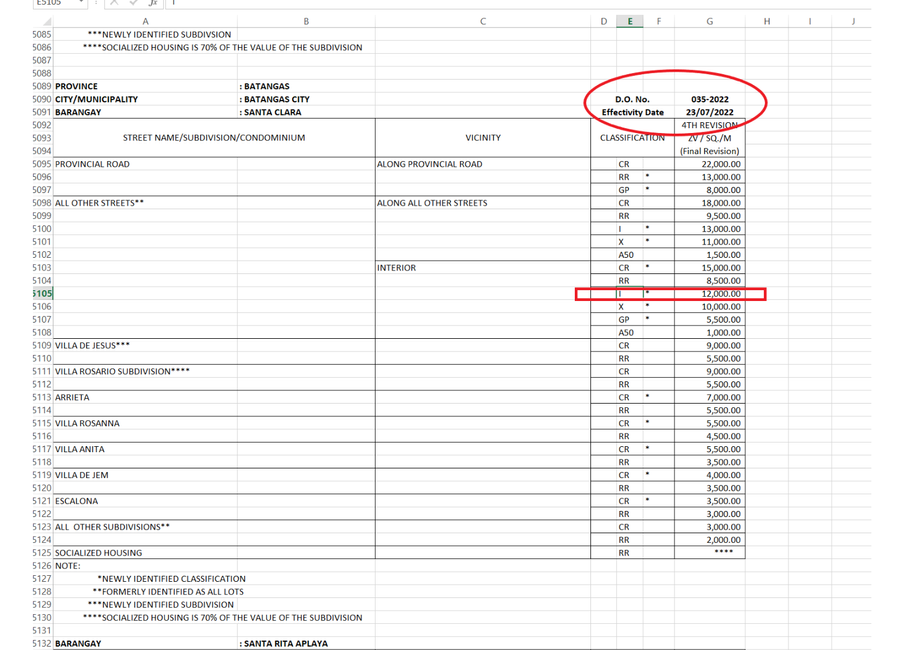Click the ': SANTA CLARA' cell
Viewport: 900px width, 650px height.
click(x=306, y=112)
